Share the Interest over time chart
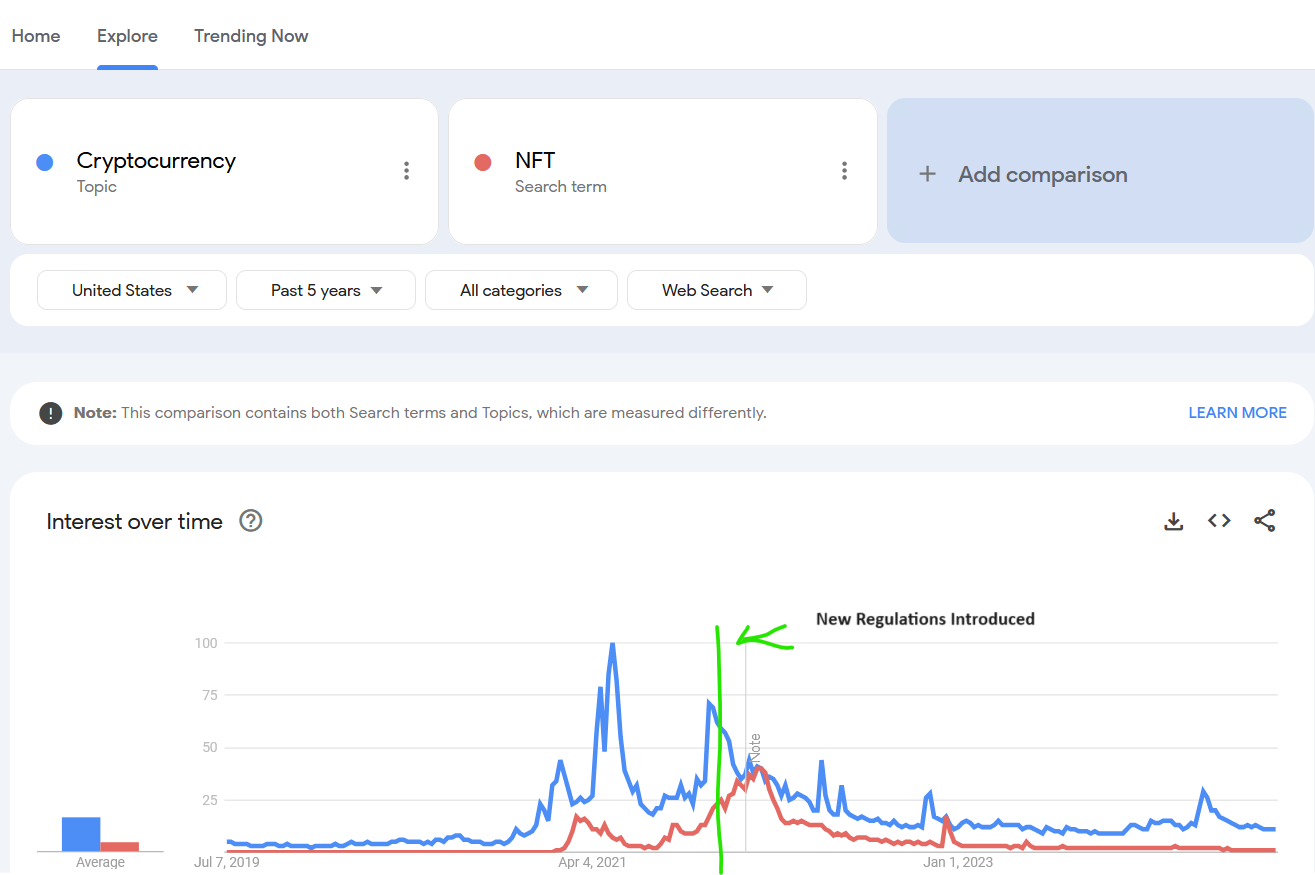This screenshot has width=1315, height=875. (x=1264, y=521)
